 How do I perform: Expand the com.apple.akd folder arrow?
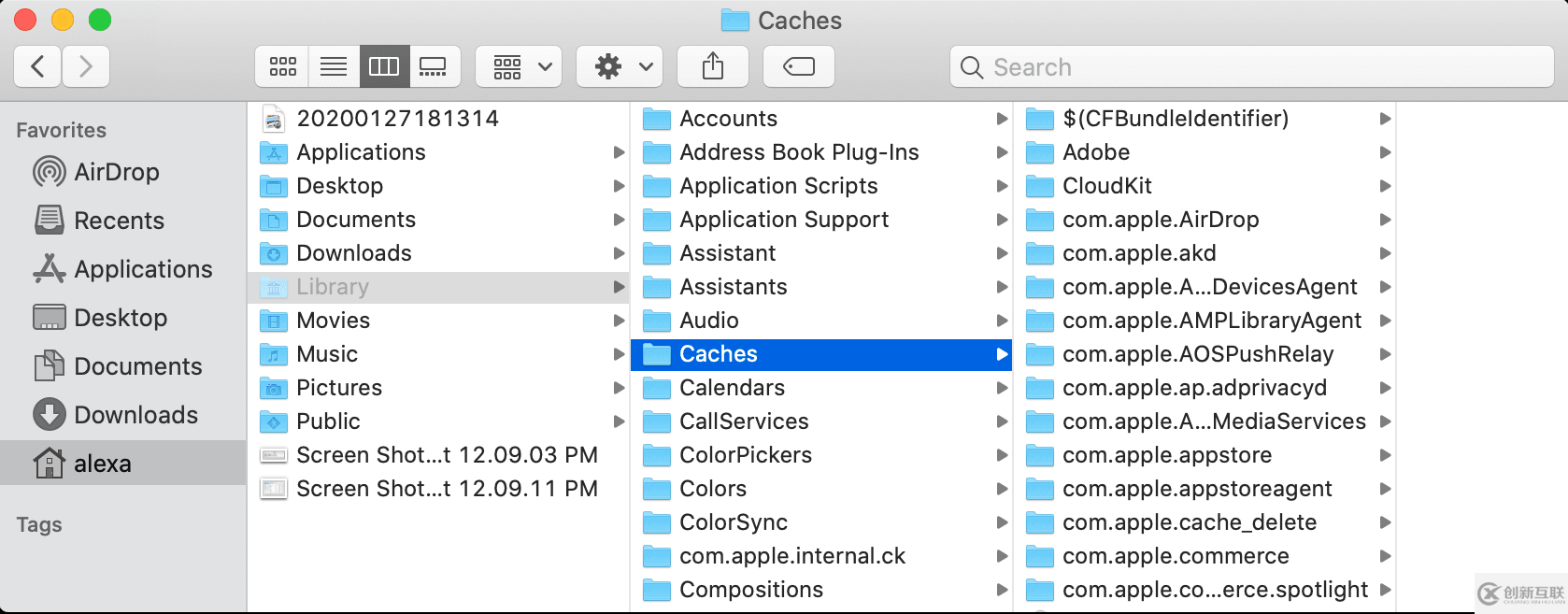click(x=1385, y=253)
